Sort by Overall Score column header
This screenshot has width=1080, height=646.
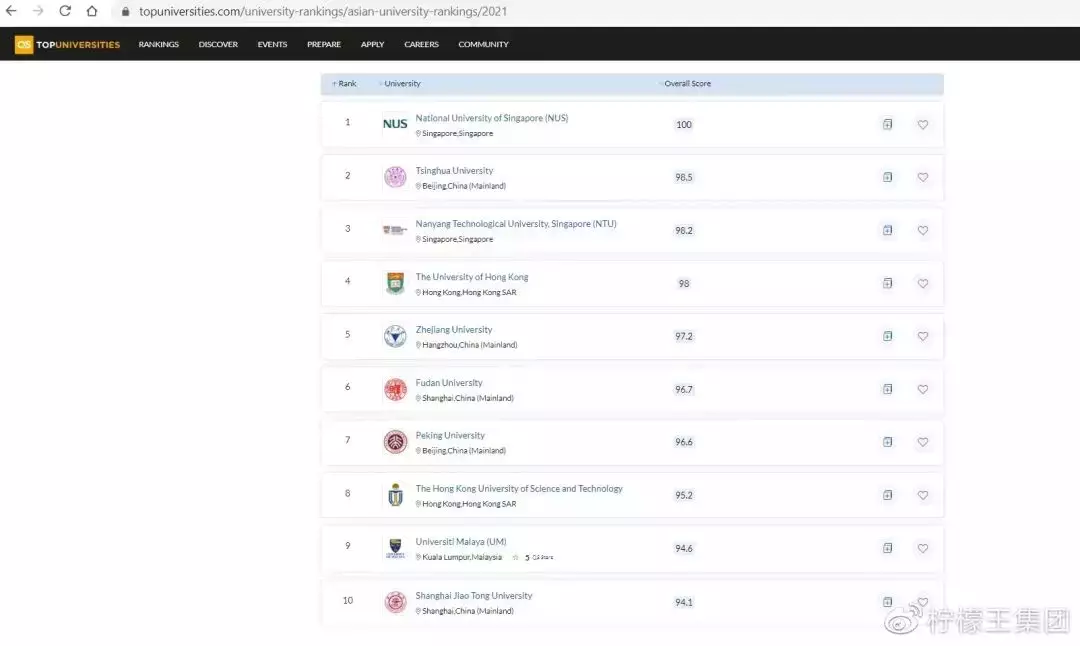pyautogui.click(x=686, y=84)
